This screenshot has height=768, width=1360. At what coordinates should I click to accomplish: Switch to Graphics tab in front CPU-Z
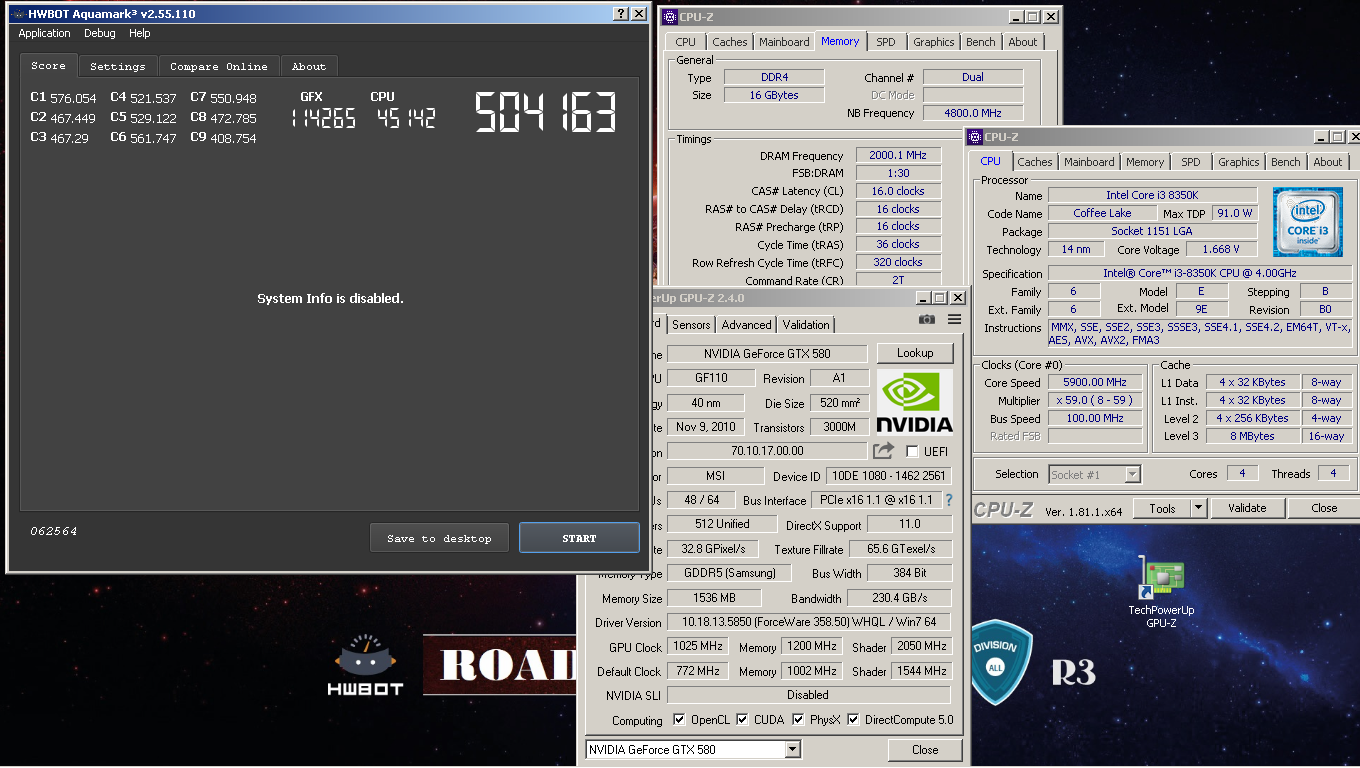[x=1239, y=162]
